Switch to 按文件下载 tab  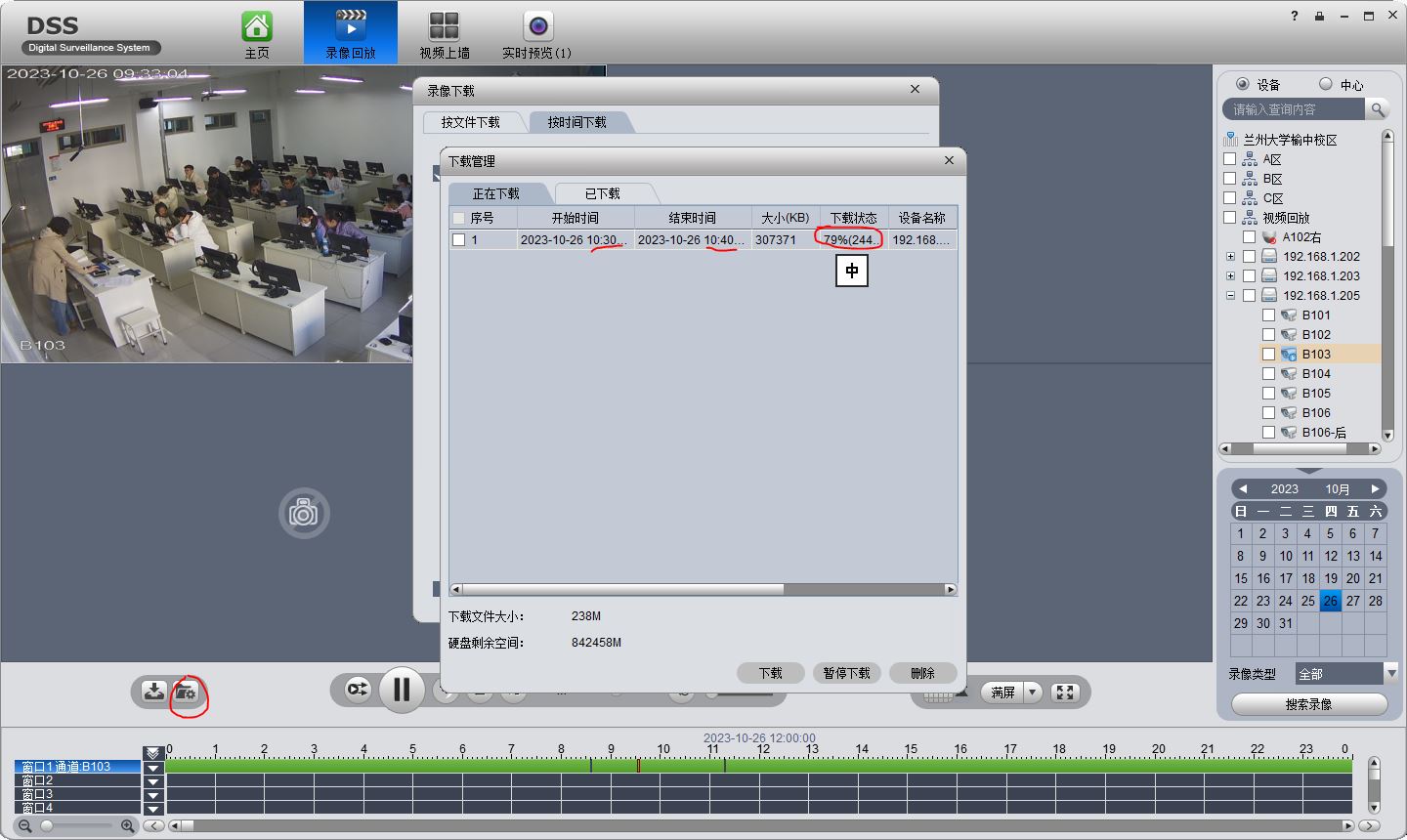[470, 122]
